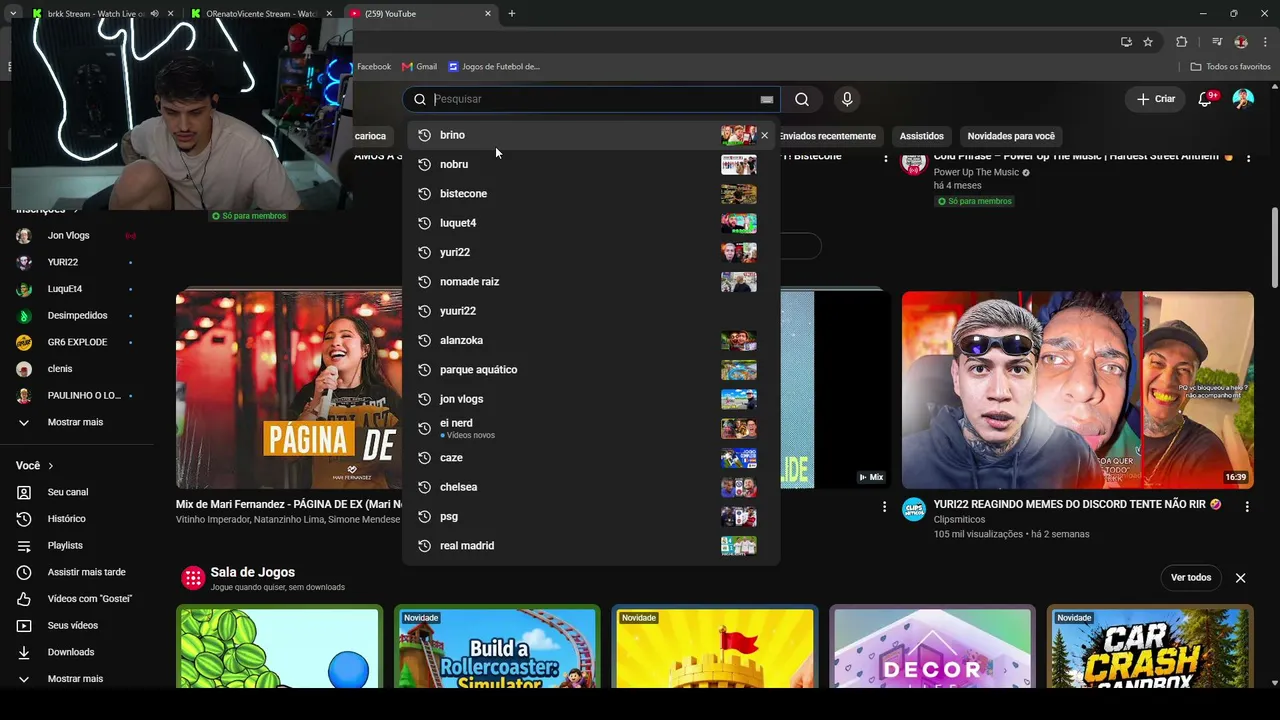Open GR6 EXPLODE subscription in sidebar
The width and height of the screenshot is (1280, 720).
77,342
